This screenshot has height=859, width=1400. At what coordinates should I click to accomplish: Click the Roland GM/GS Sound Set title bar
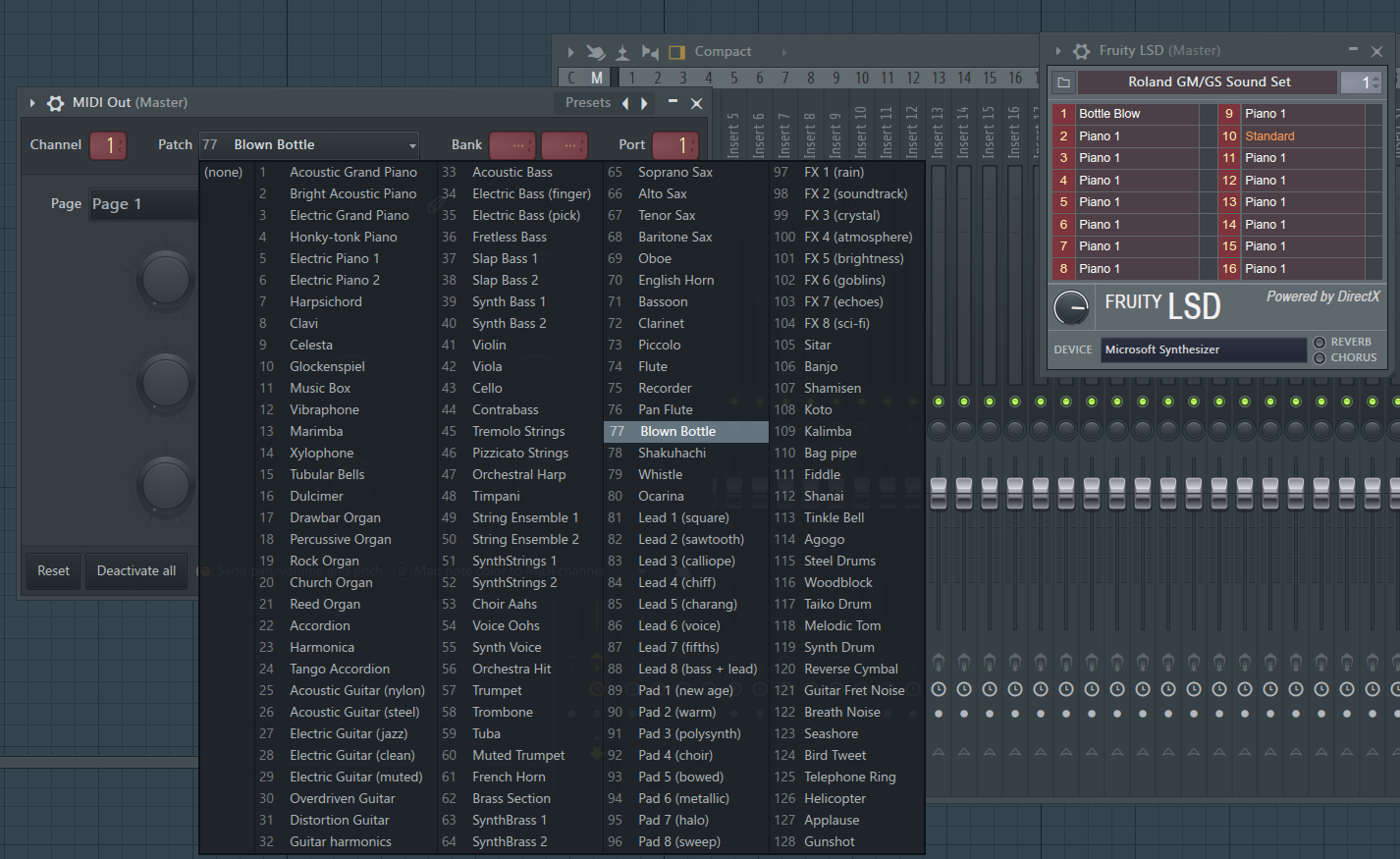point(1209,82)
